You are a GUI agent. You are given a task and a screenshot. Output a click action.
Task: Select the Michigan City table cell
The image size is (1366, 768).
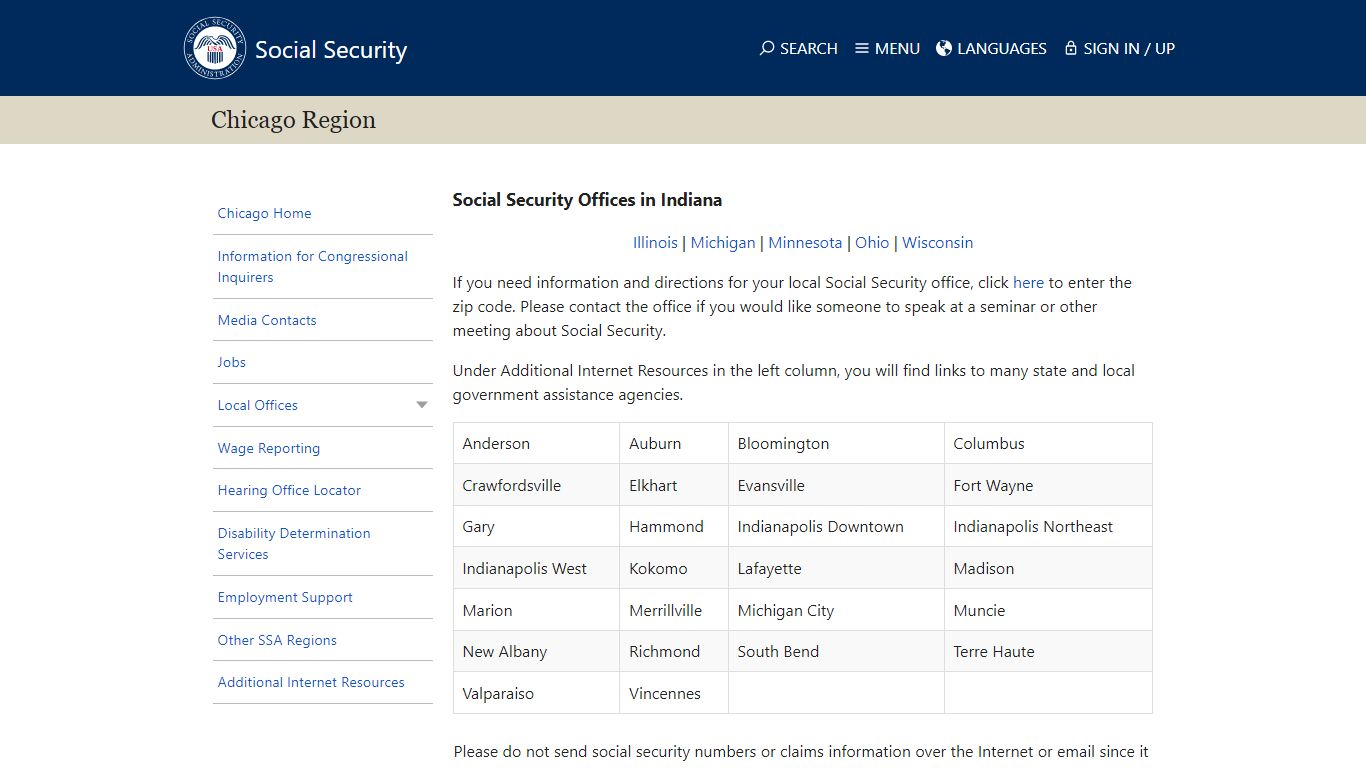836,610
